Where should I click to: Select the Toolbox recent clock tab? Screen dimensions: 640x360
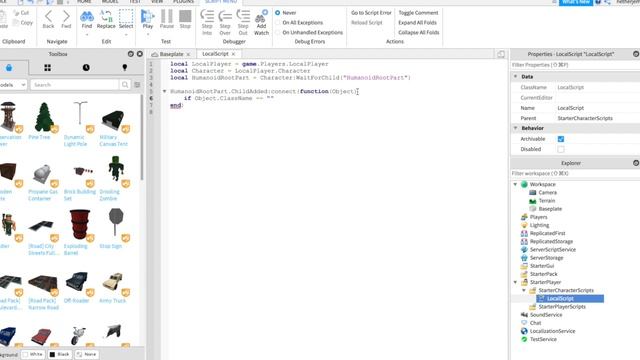click(86, 68)
